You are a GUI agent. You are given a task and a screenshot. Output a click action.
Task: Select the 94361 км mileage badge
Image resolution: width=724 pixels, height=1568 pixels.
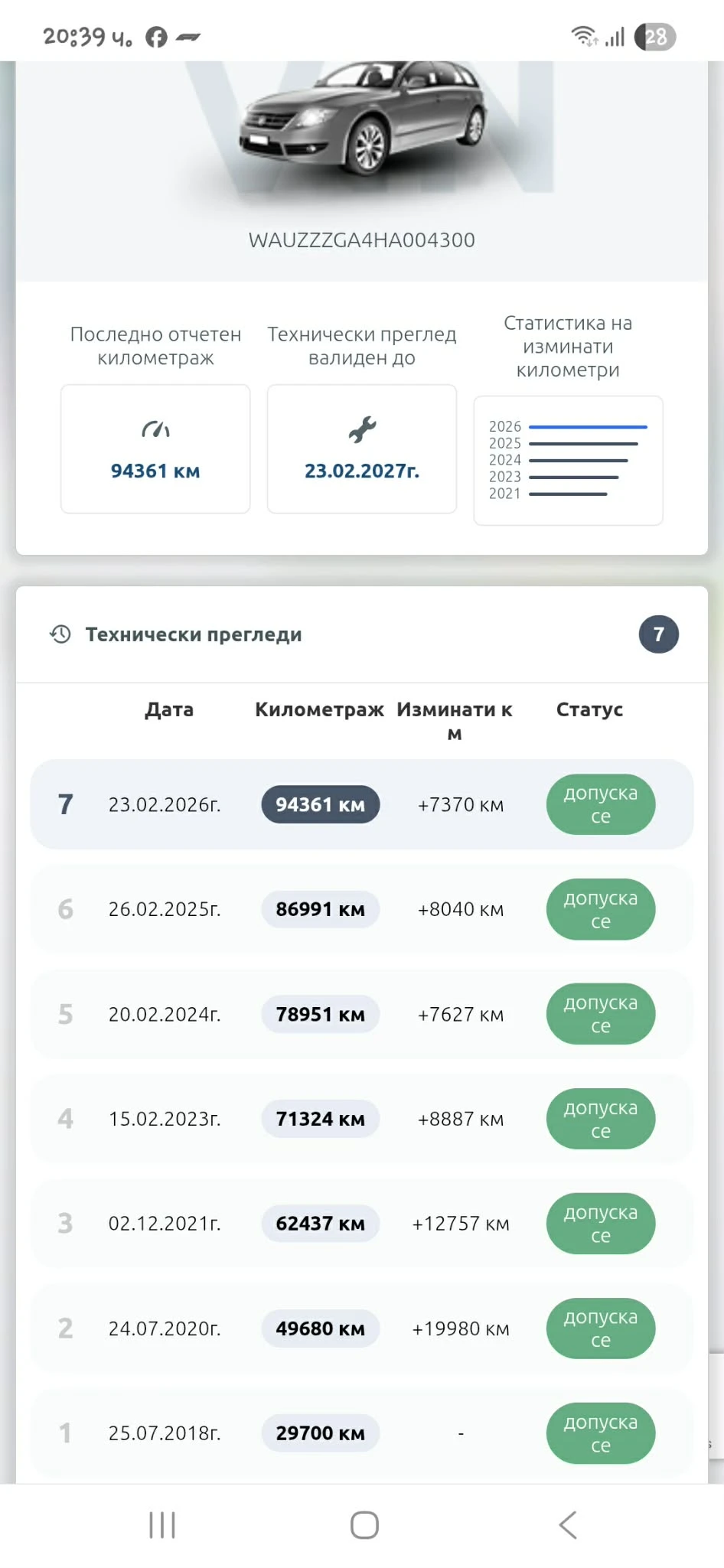pyautogui.click(x=320, y=805)
